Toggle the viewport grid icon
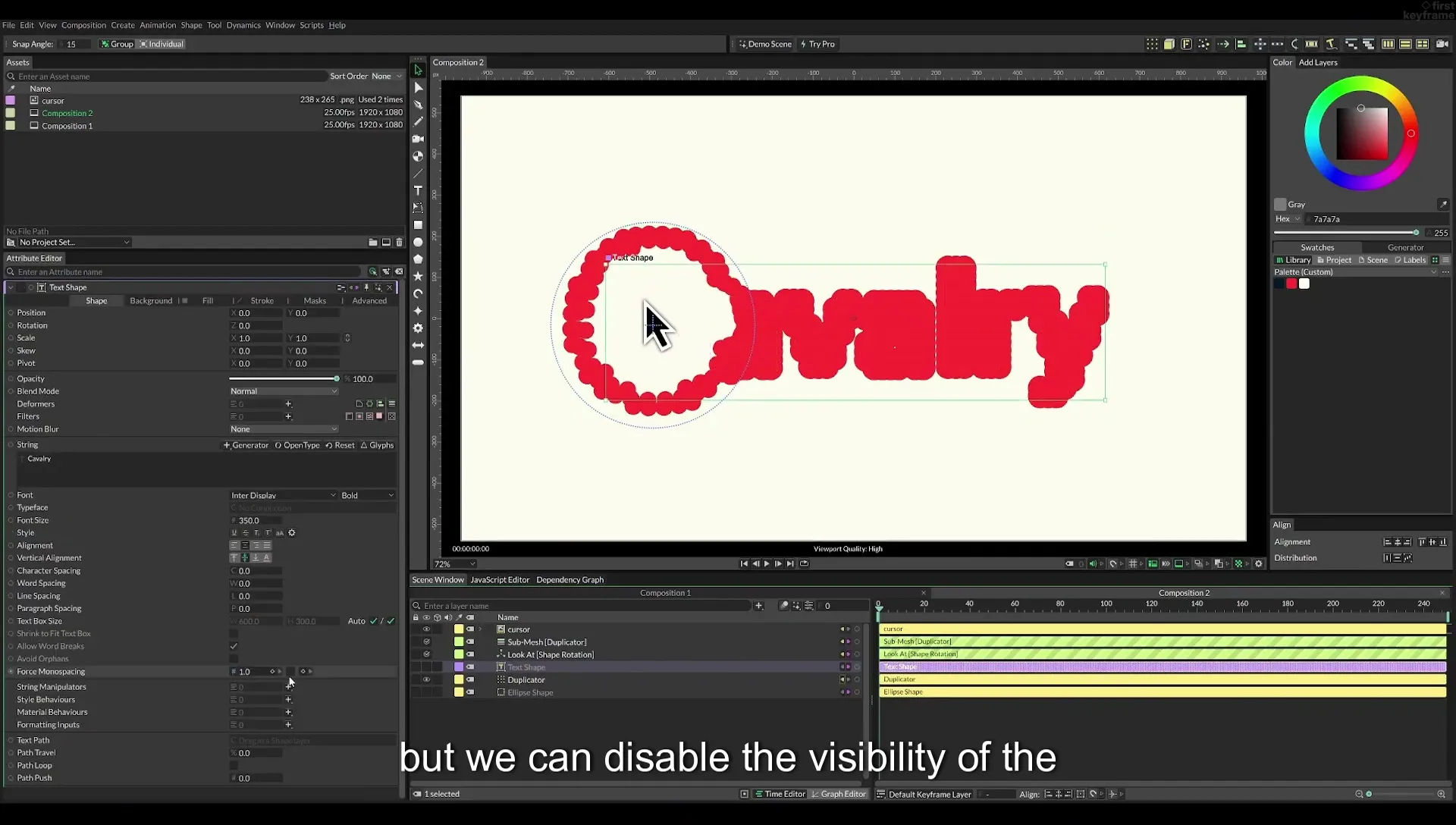This screenshot has height=825, width=1456. tap(1133, 563)
